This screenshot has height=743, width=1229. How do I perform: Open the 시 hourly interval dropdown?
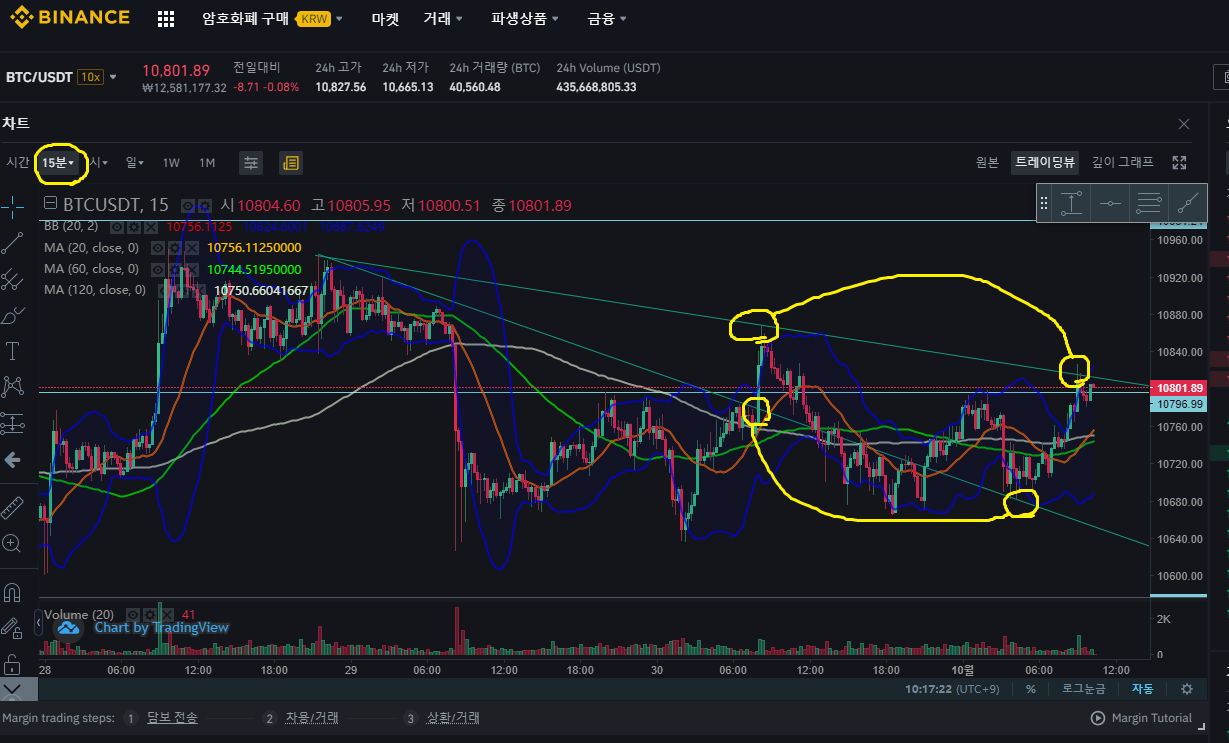pyautogui.click(x=97, y=162)
